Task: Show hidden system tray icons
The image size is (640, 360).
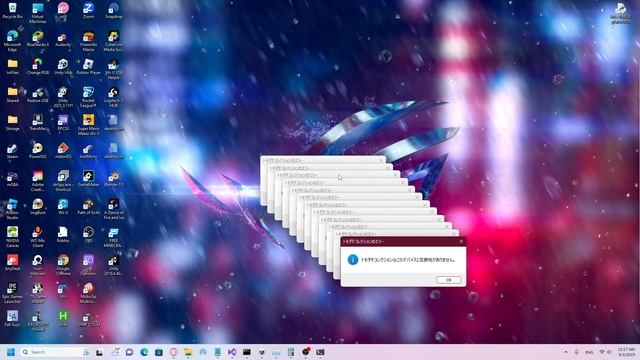Action: point(566,352)
